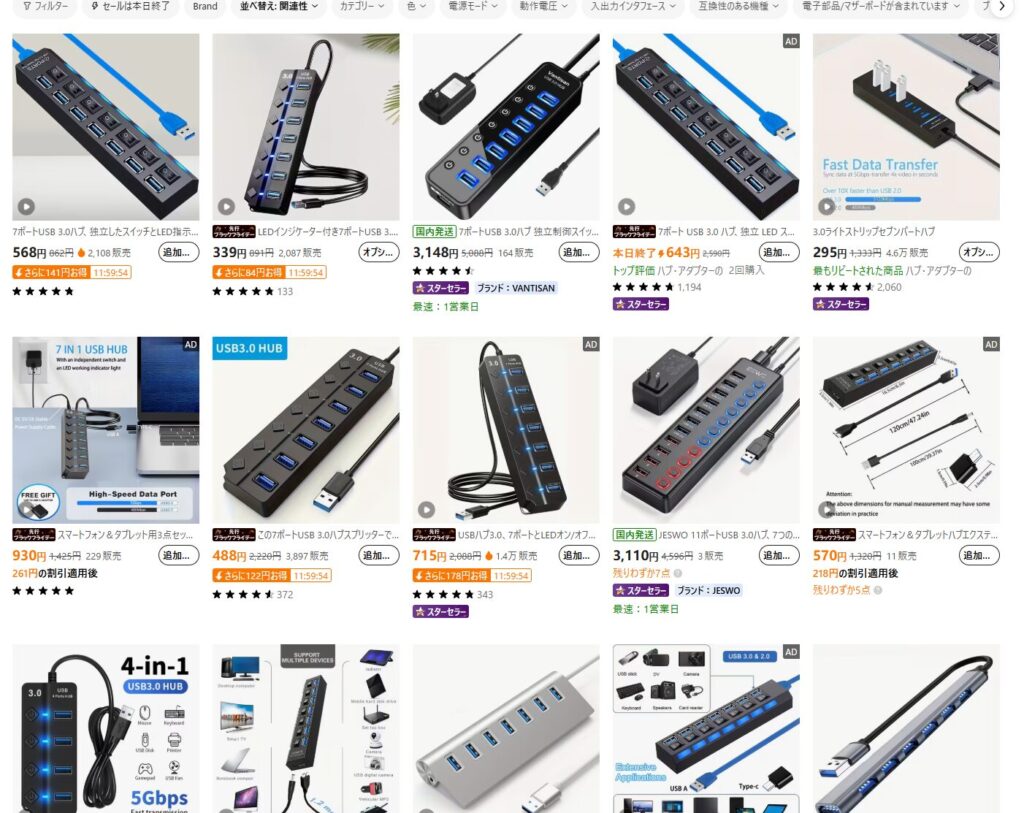Toggle the Brand filter chip

pyautogui.click(x=205, y=7)
